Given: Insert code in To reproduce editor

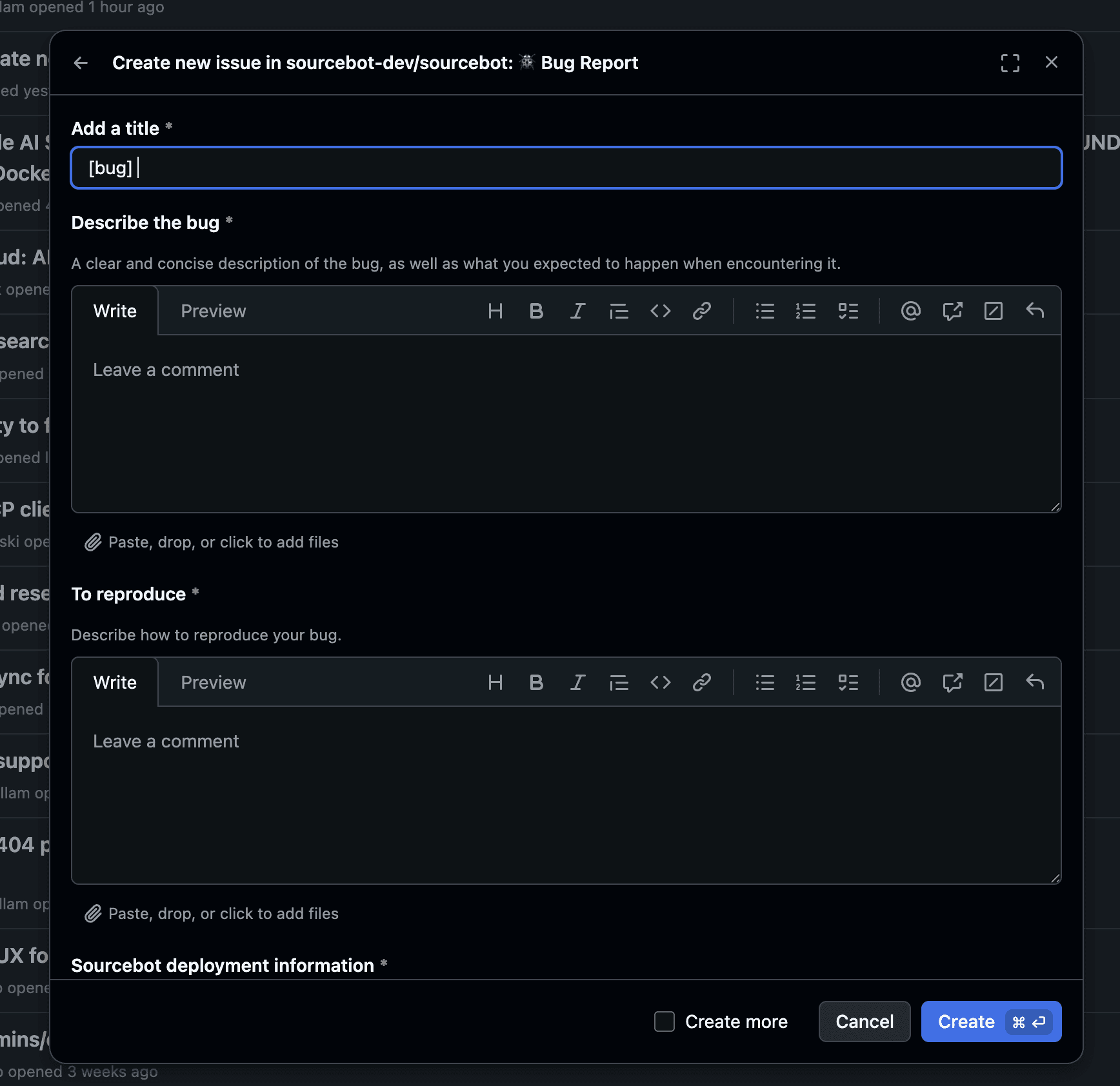Looking at the screenshot, I should (661, 682).
